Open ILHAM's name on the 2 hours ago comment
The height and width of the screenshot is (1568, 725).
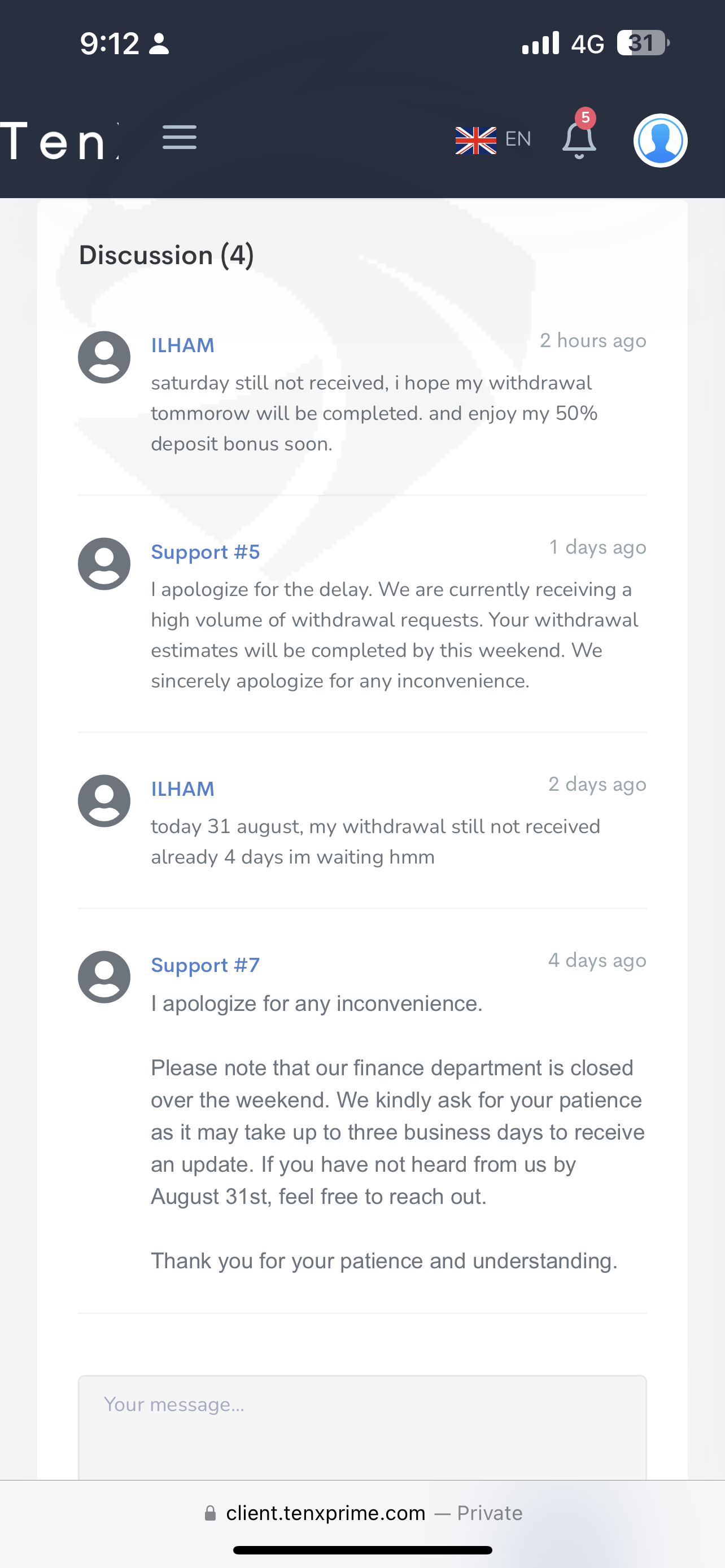click(x=182, y=346)
